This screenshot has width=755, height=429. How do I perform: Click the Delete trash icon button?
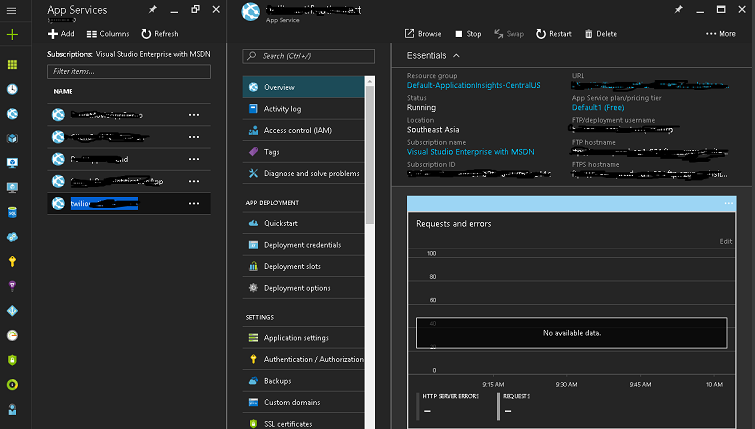[x=600, y=33]
